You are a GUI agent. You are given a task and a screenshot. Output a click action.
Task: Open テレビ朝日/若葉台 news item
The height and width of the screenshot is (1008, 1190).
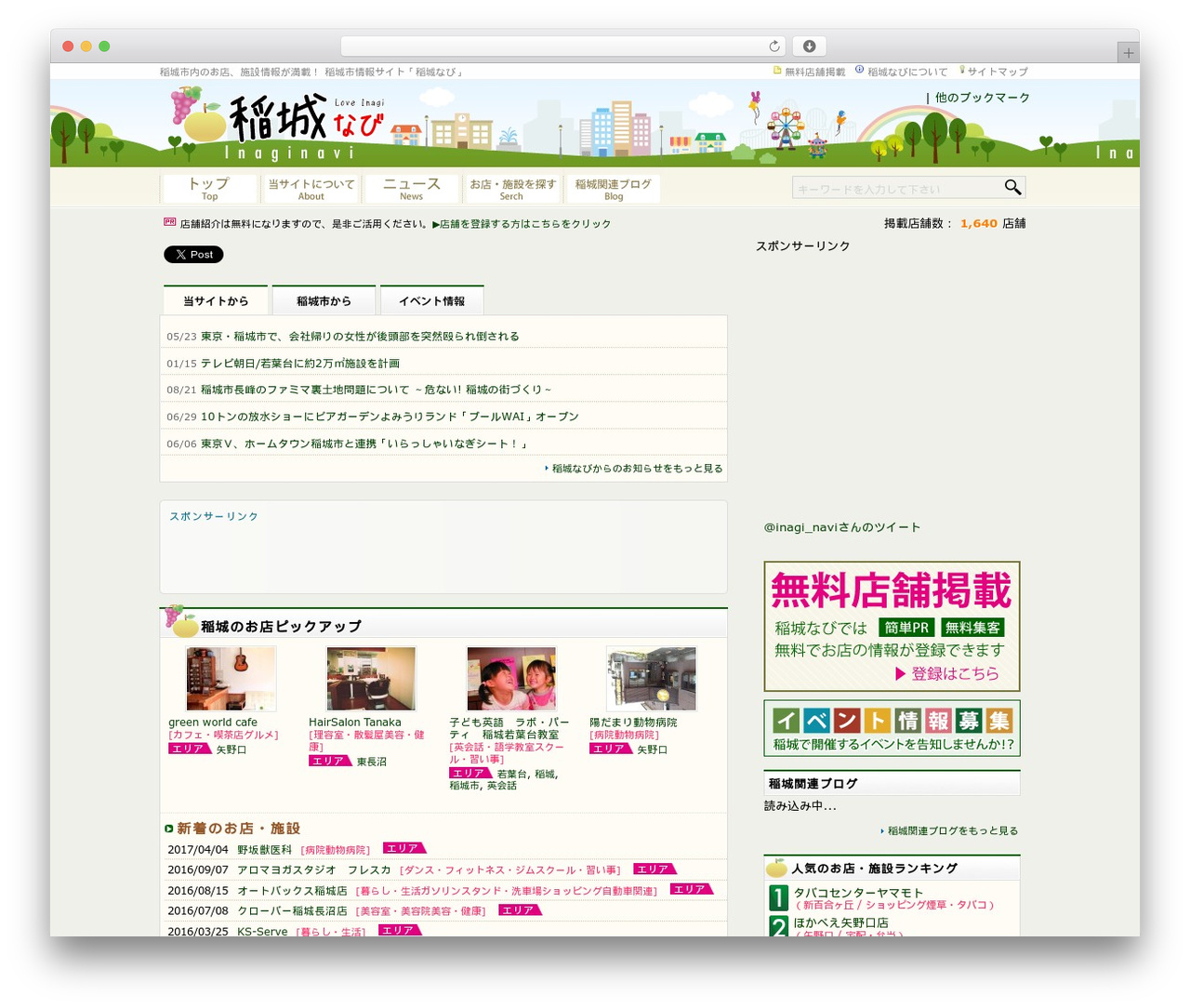[x=300, y=364]
